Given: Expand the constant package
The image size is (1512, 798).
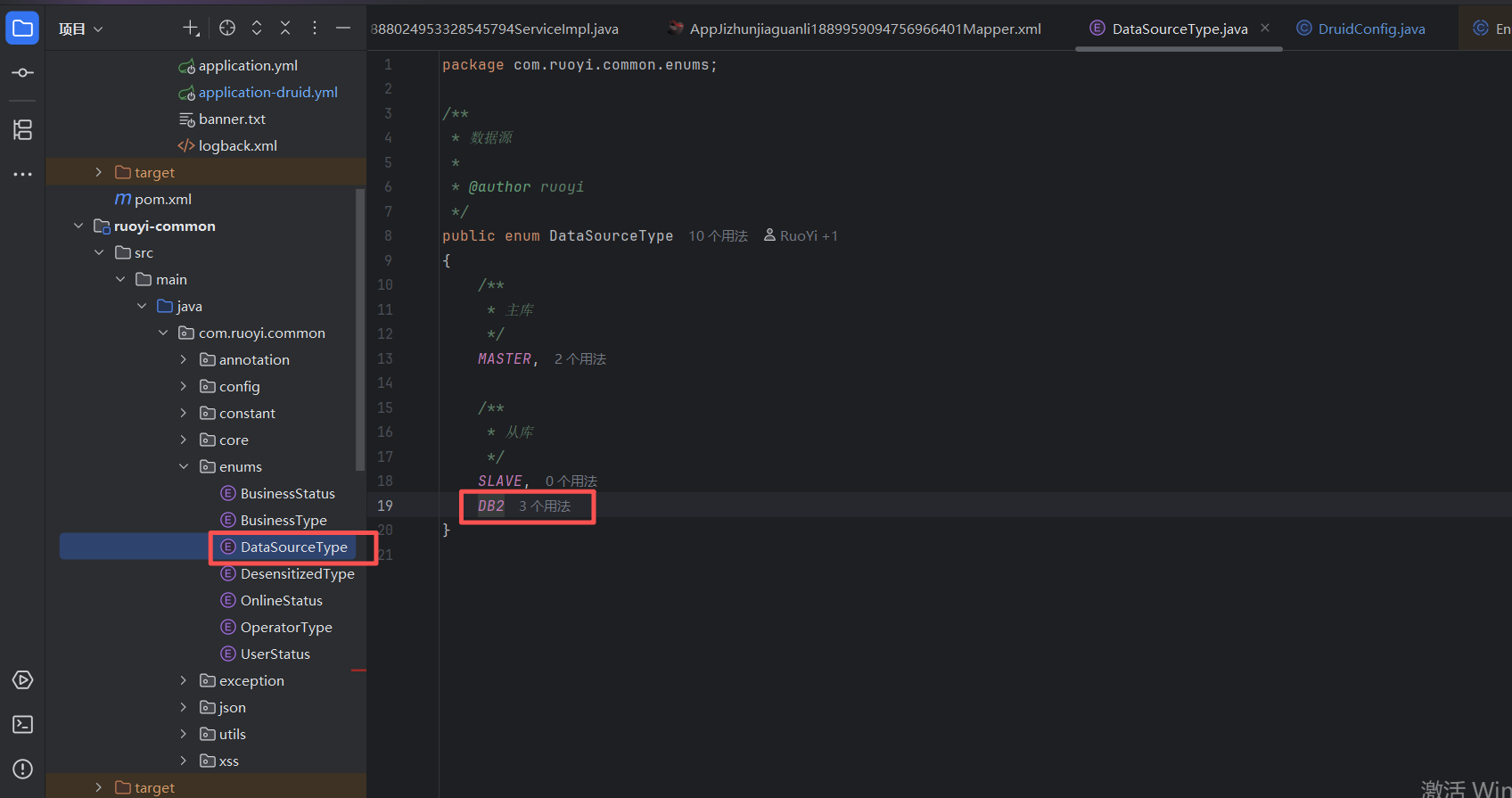Looking at the screenshot, I should [184, 414].
